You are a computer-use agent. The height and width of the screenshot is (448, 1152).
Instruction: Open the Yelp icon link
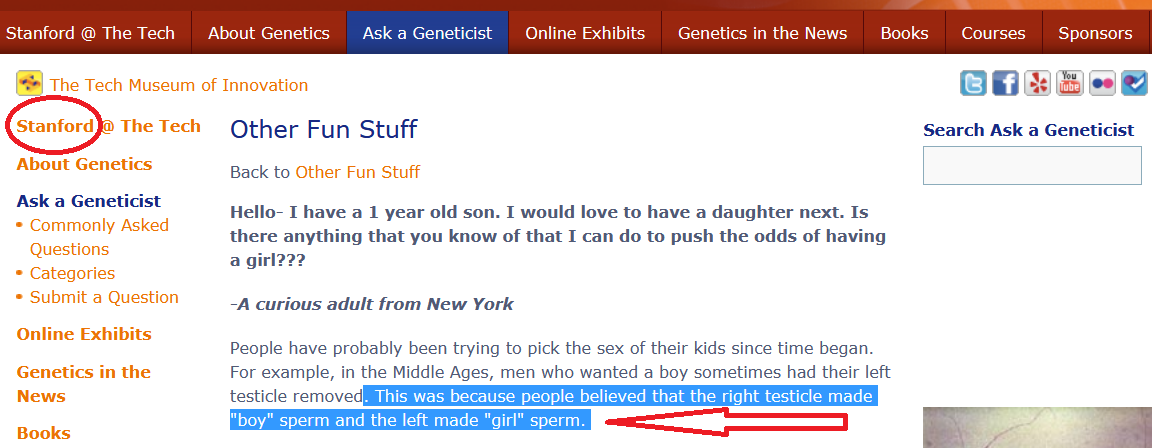[x=1038, y=83]
